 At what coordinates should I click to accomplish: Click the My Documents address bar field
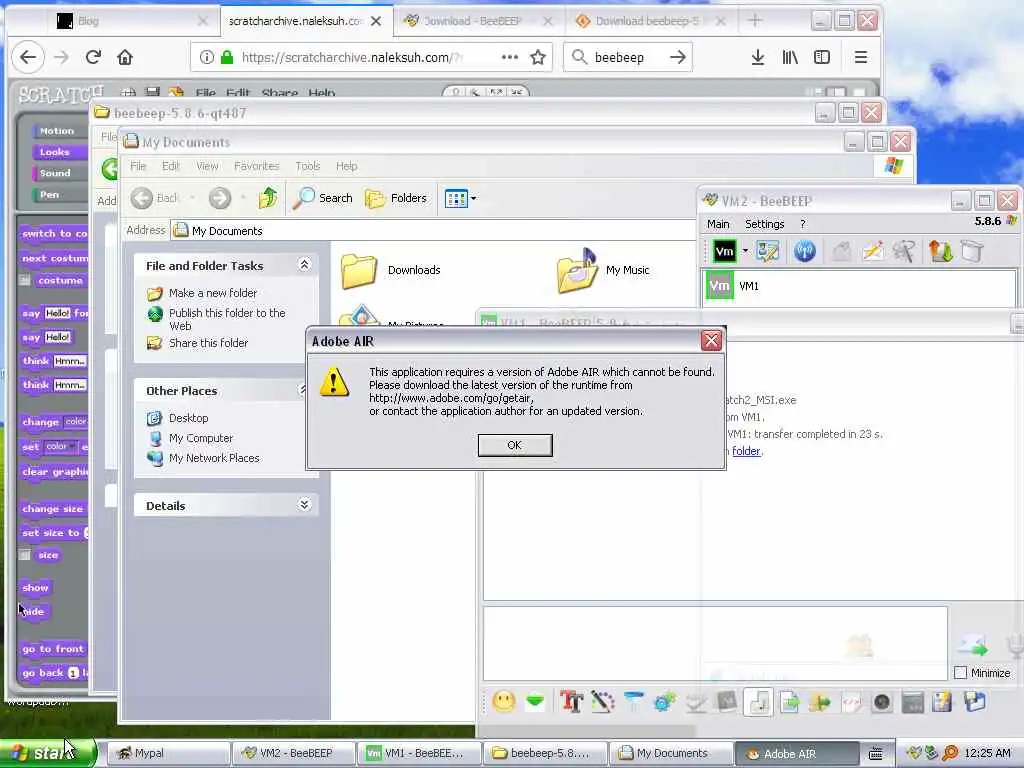(x=434, y=231)
